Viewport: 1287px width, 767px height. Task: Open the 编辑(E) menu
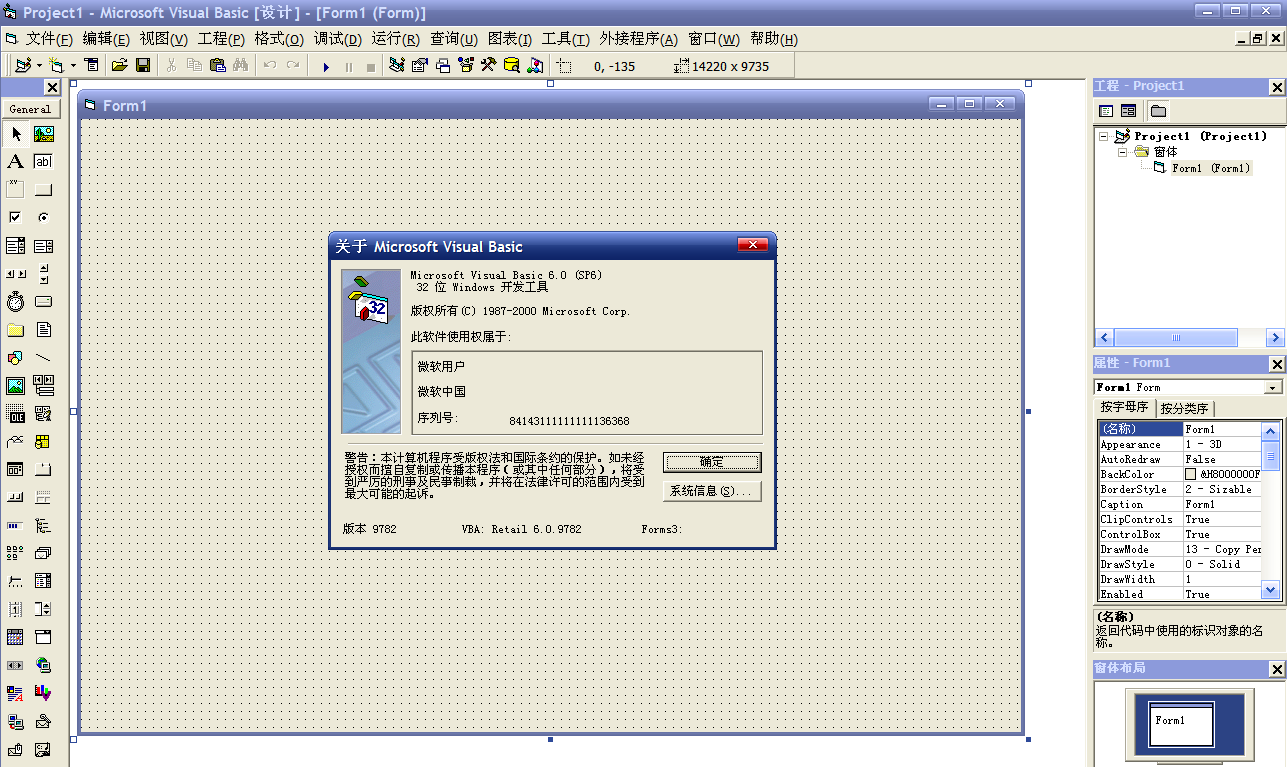106,39
